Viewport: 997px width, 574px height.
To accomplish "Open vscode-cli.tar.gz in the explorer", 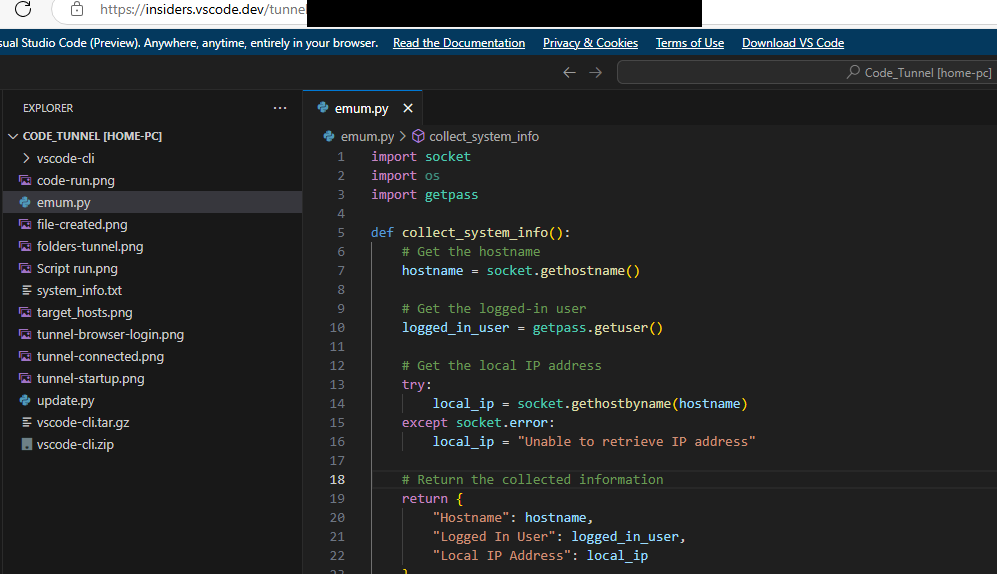I will (x=153, y=423).
